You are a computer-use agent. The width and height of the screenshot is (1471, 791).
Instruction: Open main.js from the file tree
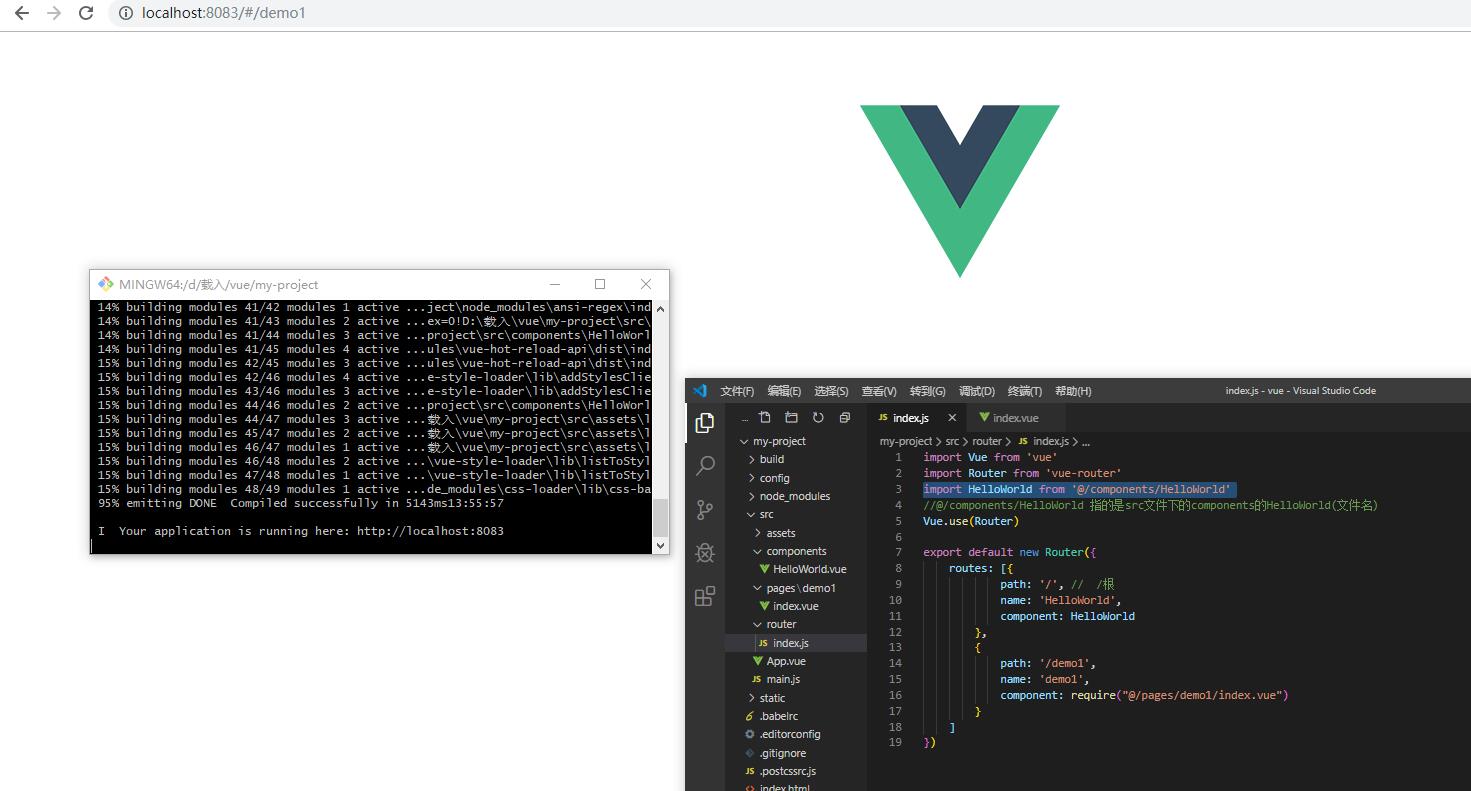coord(775,680)
